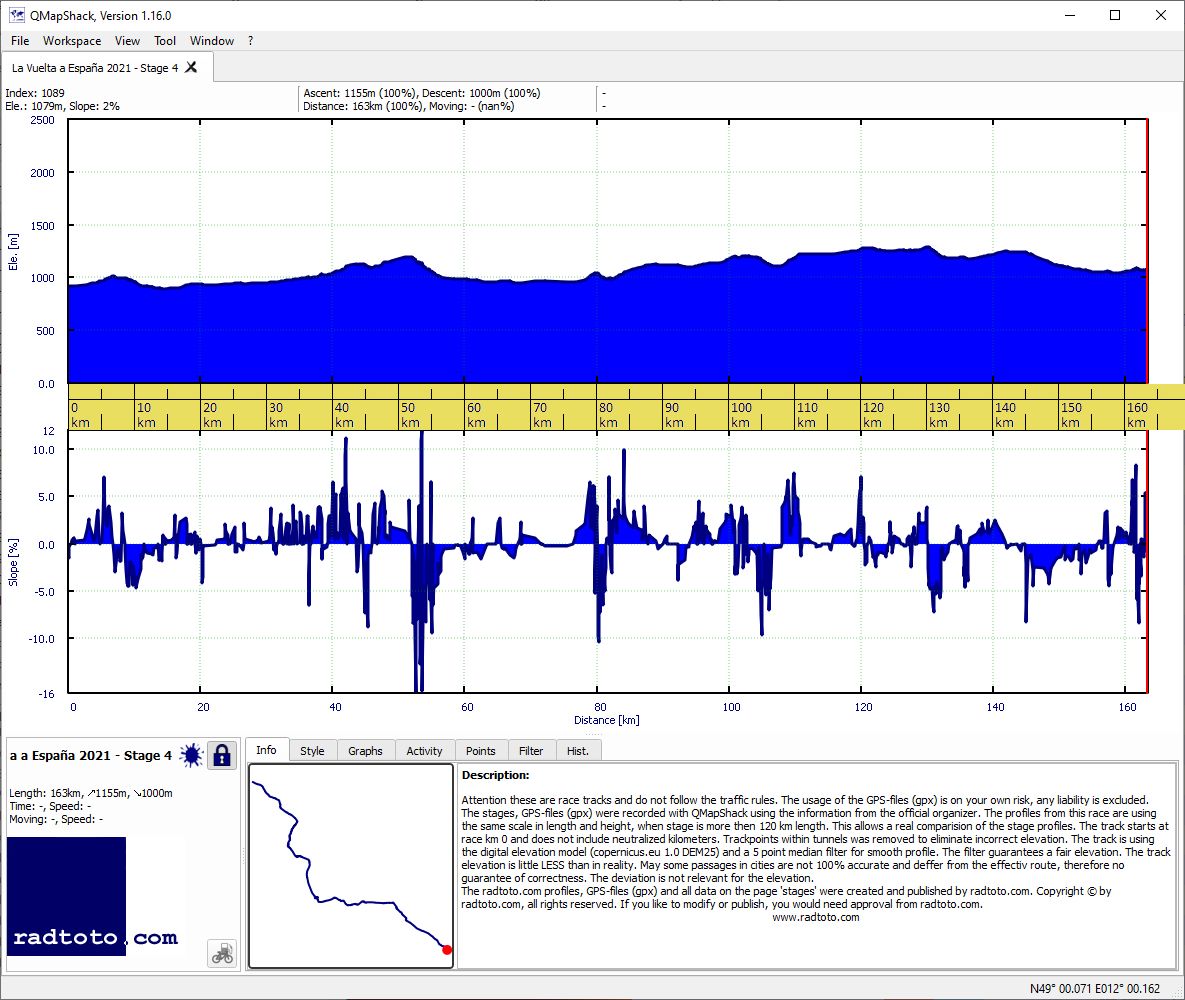Toggle the padlock lock icon
Viewport: 1185px width, 1000px height.
(x=221, y=755)
